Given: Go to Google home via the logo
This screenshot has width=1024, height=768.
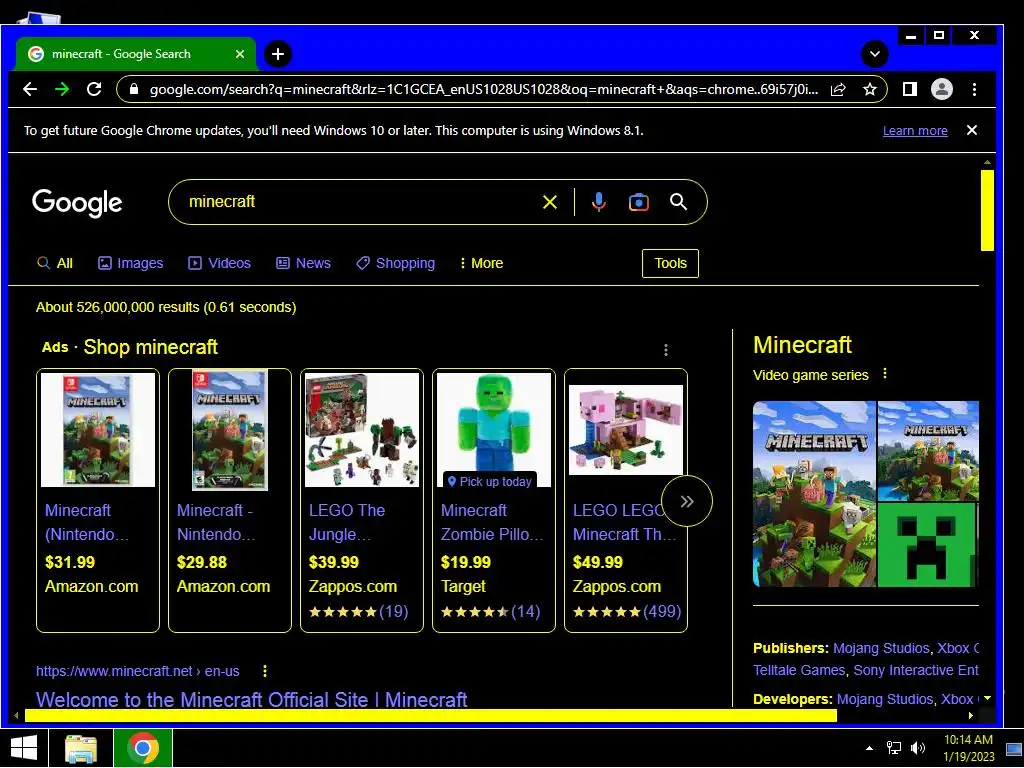Looking at the screenshot, I should click(x=77, y=202).
